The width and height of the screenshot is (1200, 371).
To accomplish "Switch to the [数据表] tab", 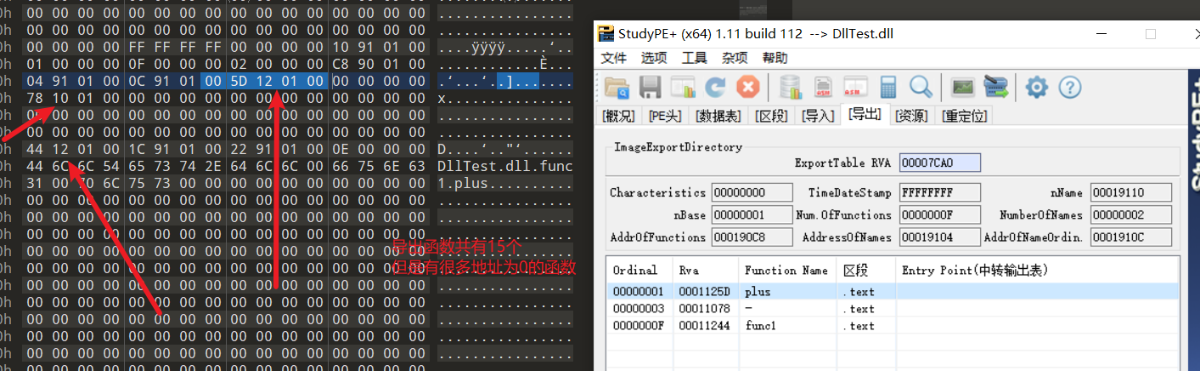I will tap(719, 115).
